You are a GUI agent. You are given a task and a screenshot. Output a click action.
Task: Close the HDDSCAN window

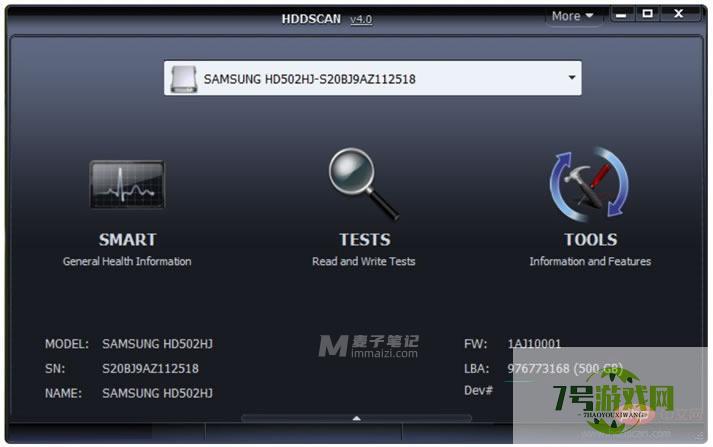tap(679, 14)
